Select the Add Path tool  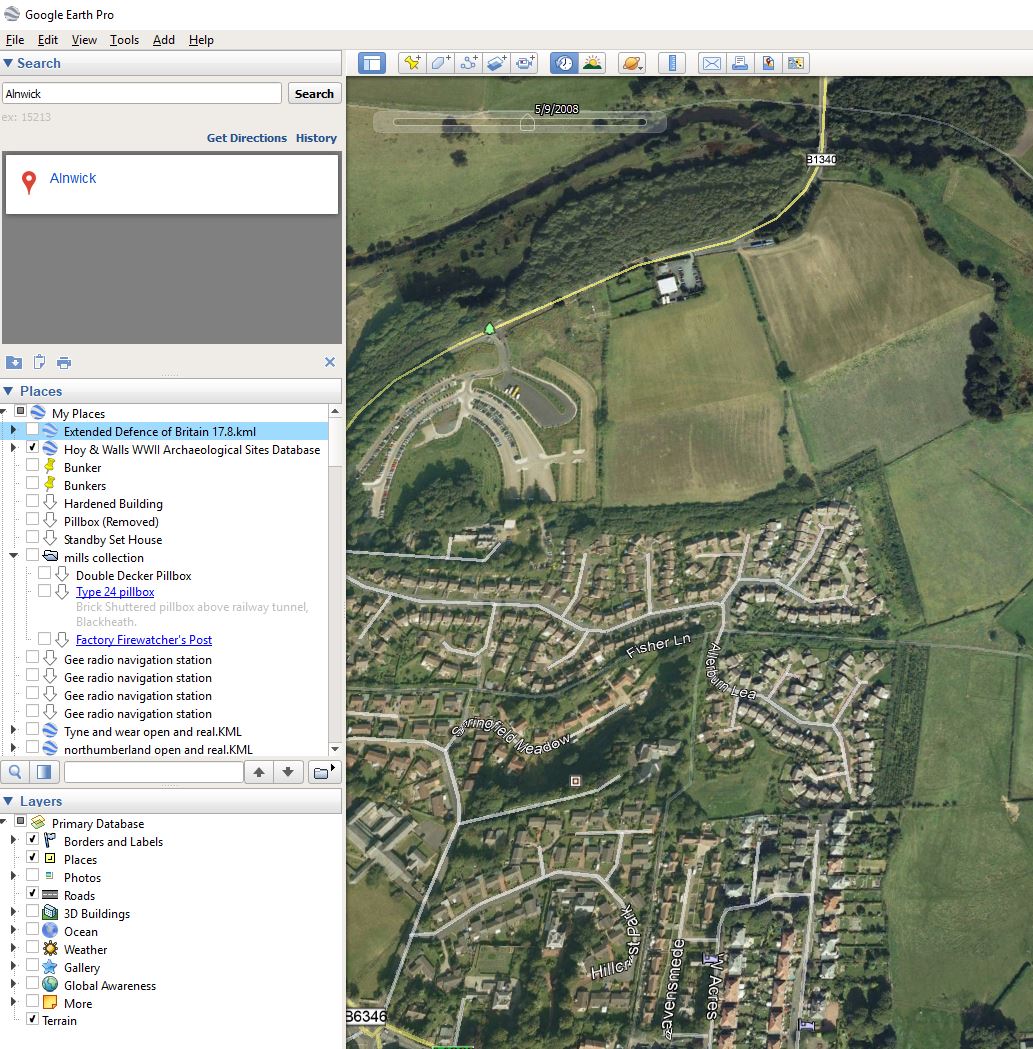point(468,63)
